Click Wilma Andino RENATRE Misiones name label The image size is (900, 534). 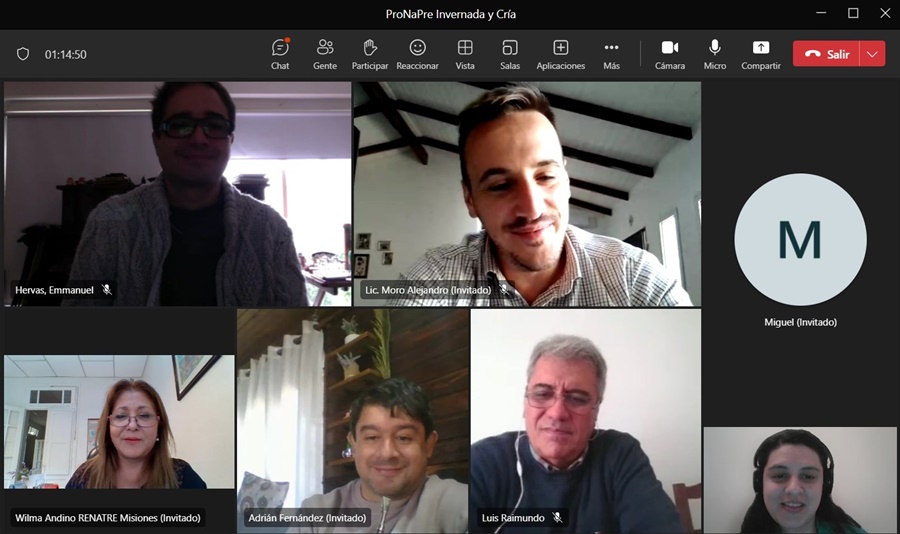[x=108, y=518]
